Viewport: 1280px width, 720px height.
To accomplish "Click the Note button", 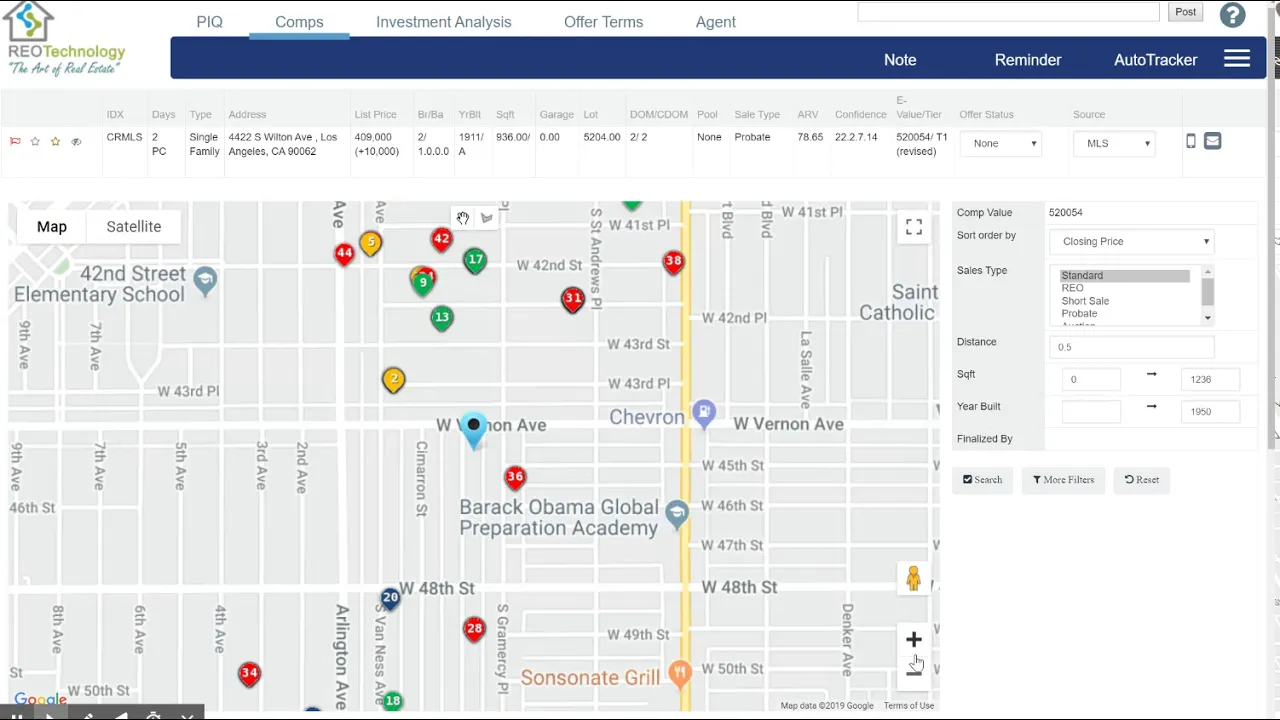I will coord(900,60).
